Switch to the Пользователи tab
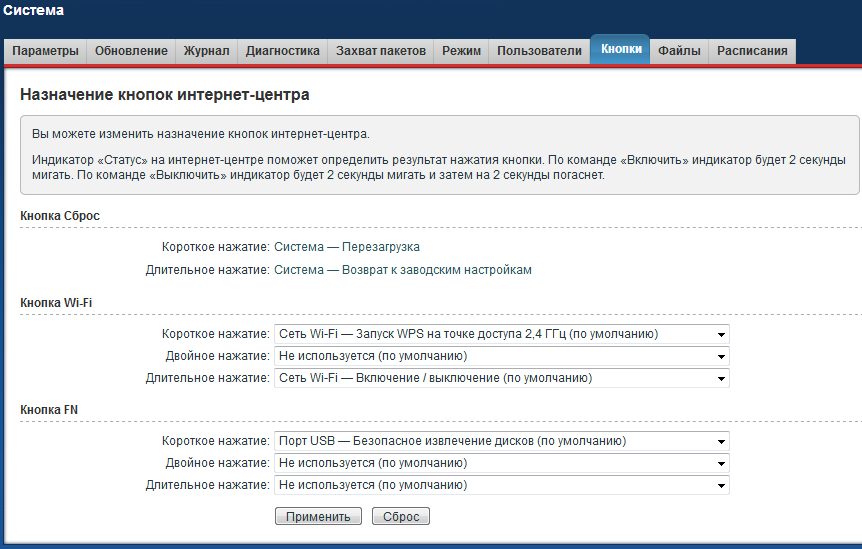The image size is (862, 549). (539, 51)
